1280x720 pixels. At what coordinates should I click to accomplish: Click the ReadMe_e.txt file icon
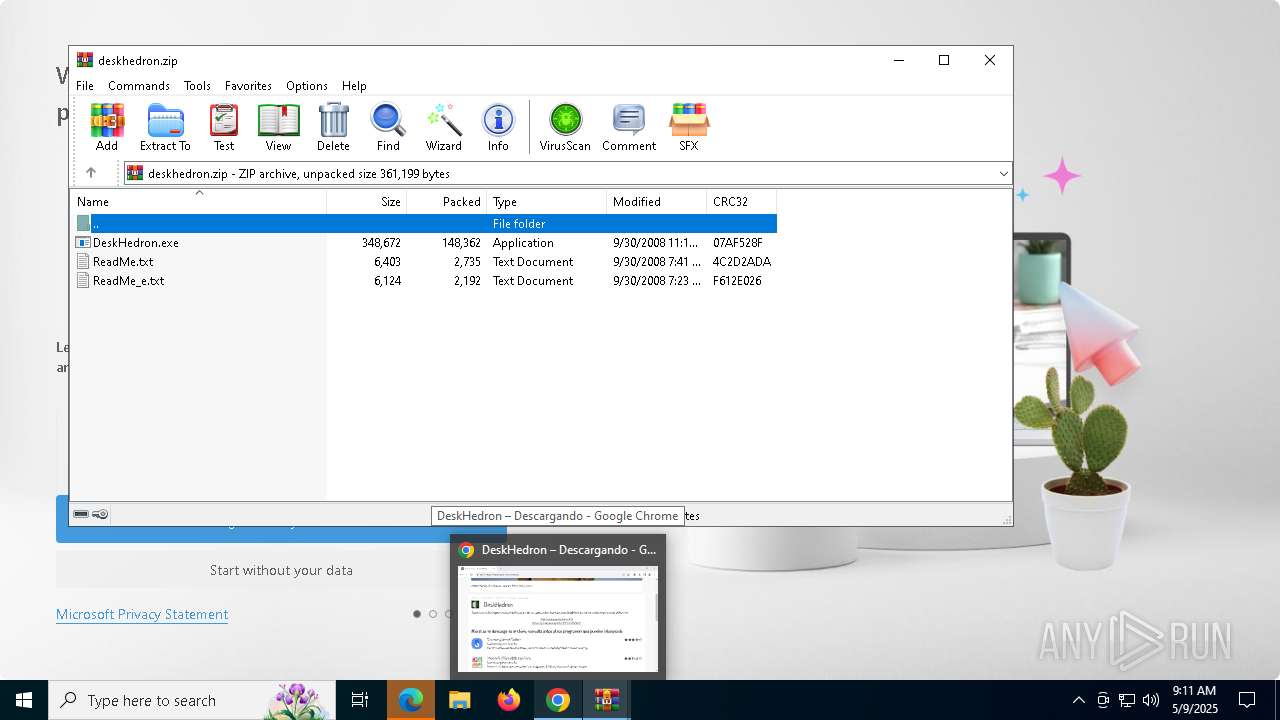click(84, 281)
